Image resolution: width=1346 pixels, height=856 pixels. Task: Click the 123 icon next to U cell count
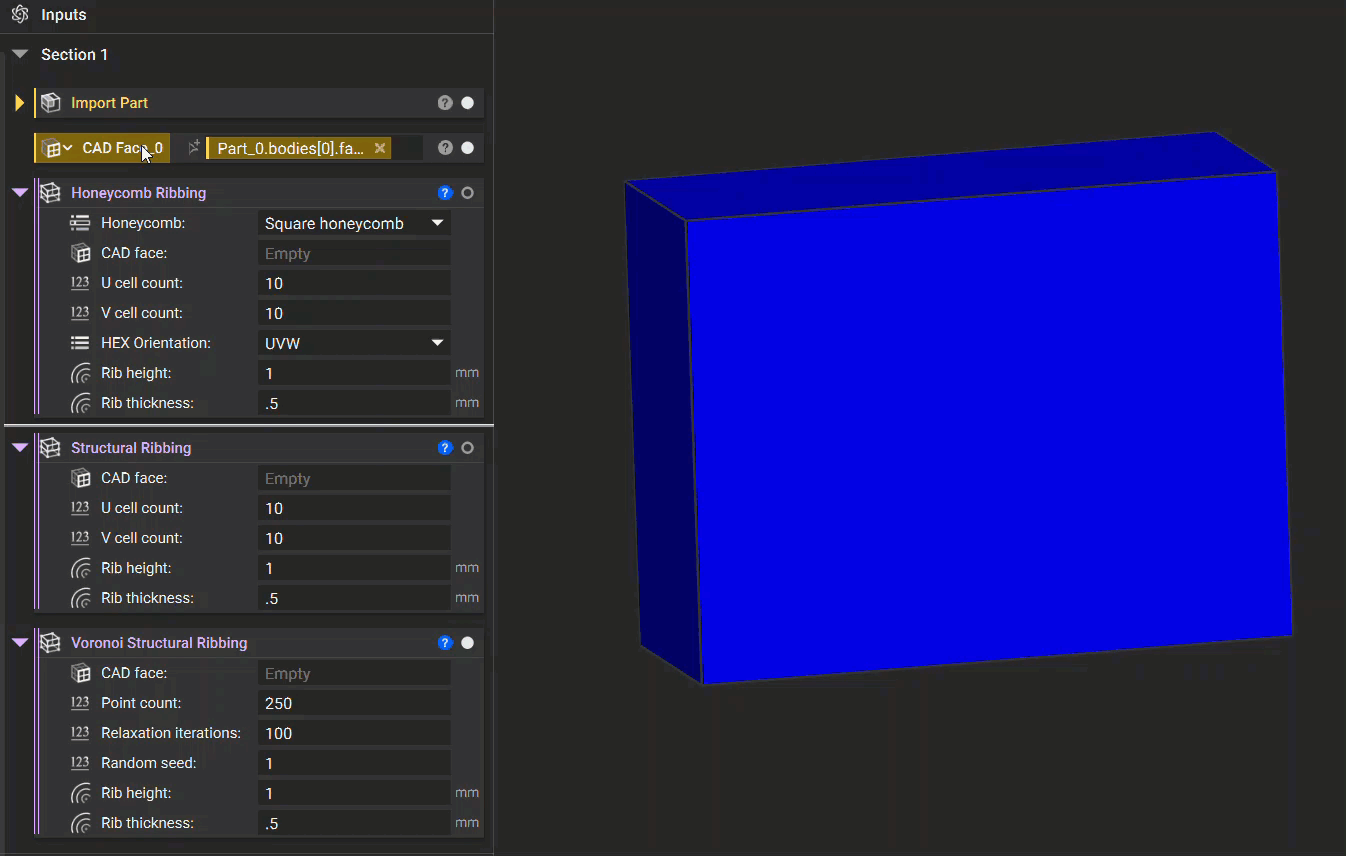click(79, 282)
